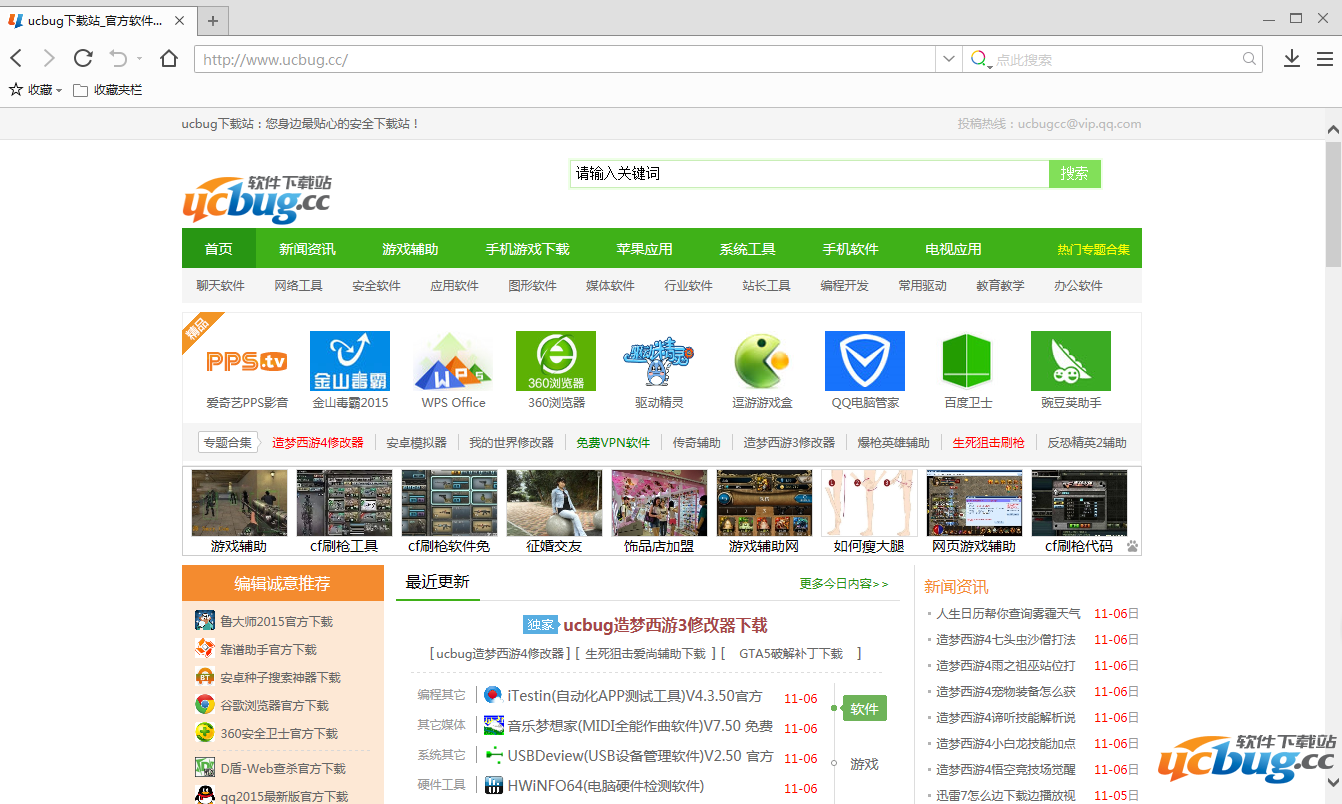Open the 更多今日内容 link
Screen dimensions: 1342x804
844,583
